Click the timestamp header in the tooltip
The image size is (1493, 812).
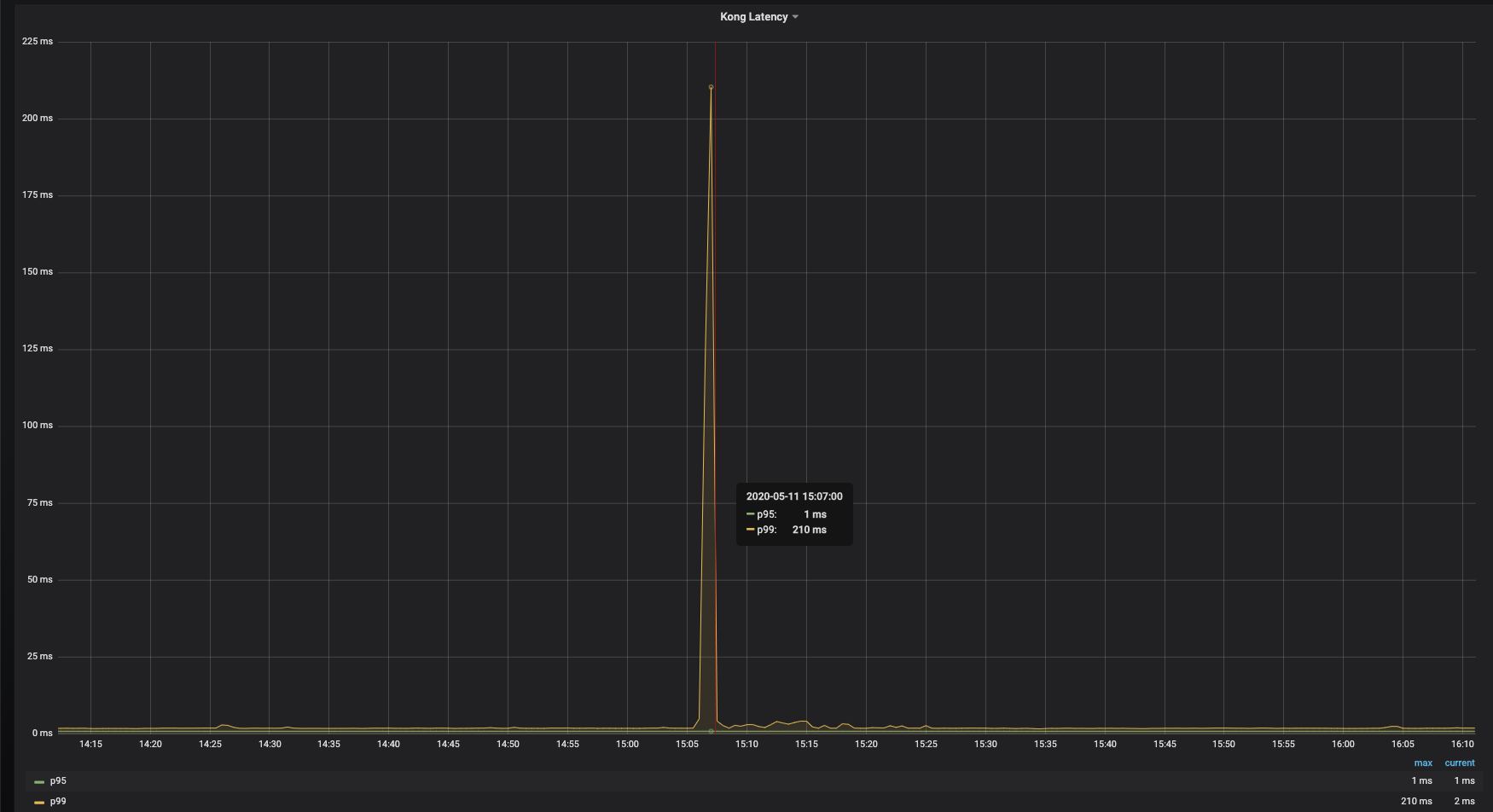pyautogui.click(x=793, y=496)
